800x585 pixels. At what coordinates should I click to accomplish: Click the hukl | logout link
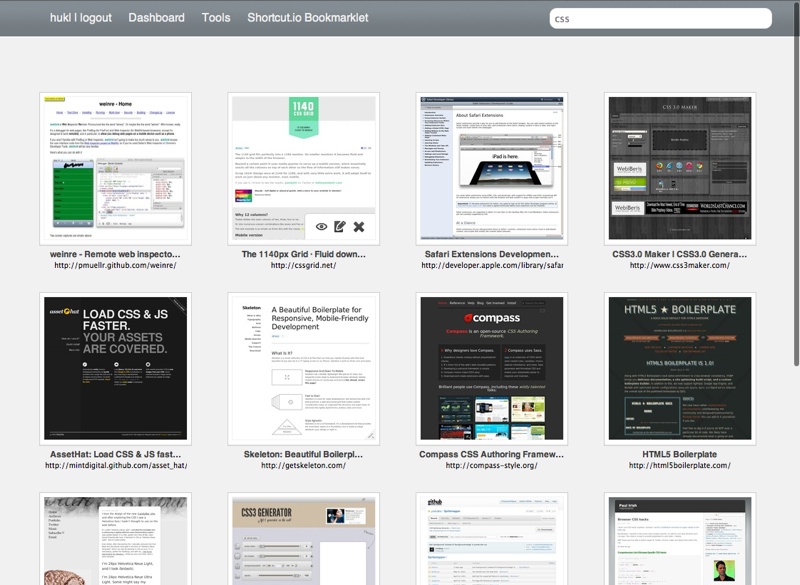click(x=81, y=18)
